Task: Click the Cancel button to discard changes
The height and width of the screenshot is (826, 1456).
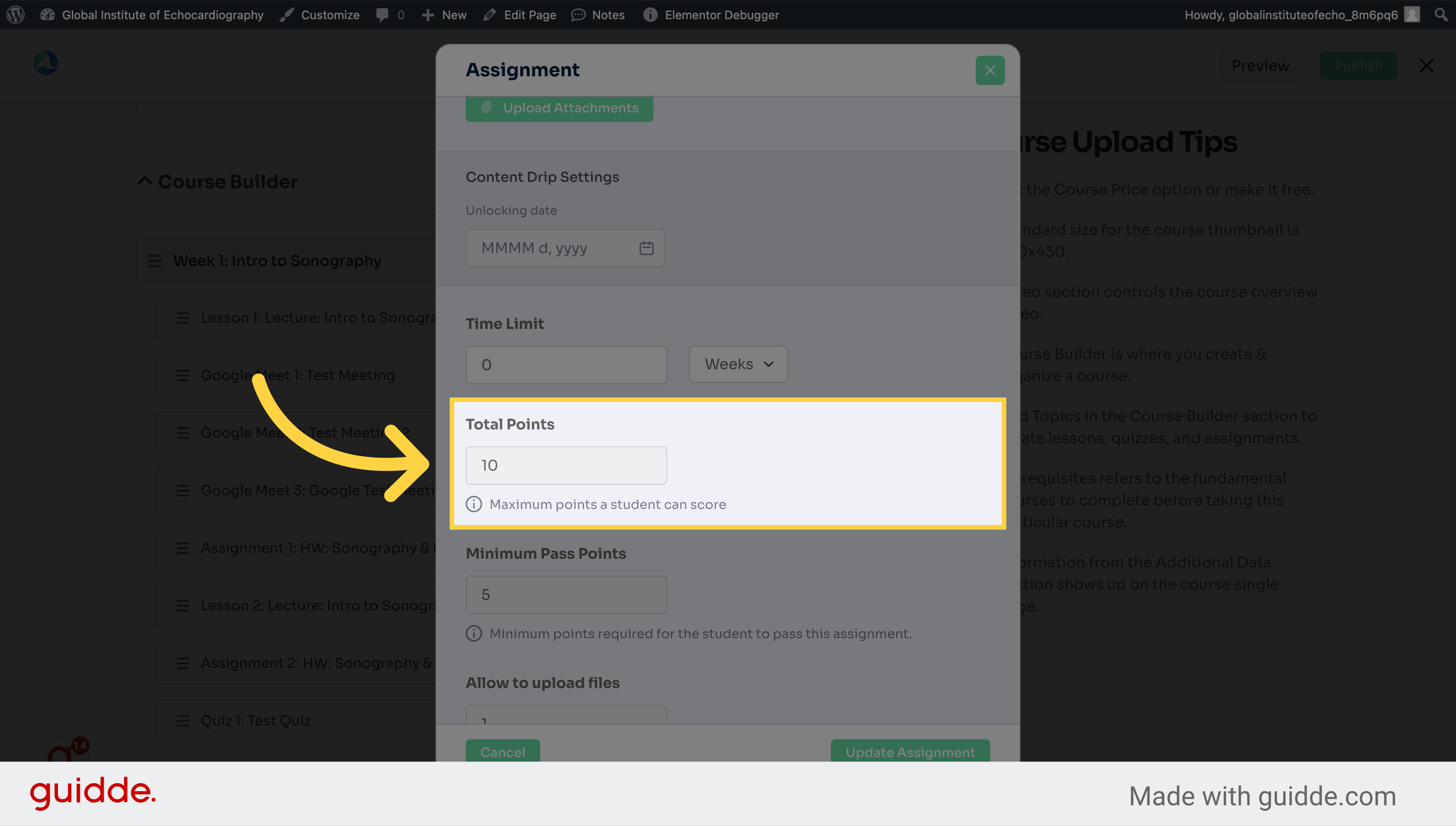Action: click(502, 752)
